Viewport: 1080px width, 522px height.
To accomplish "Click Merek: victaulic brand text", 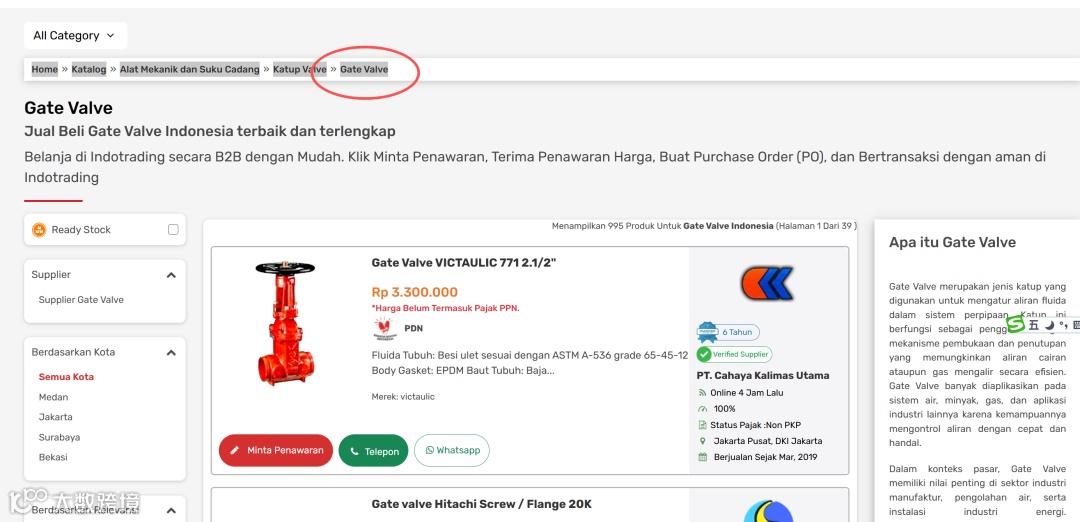I will pos(403,397).
